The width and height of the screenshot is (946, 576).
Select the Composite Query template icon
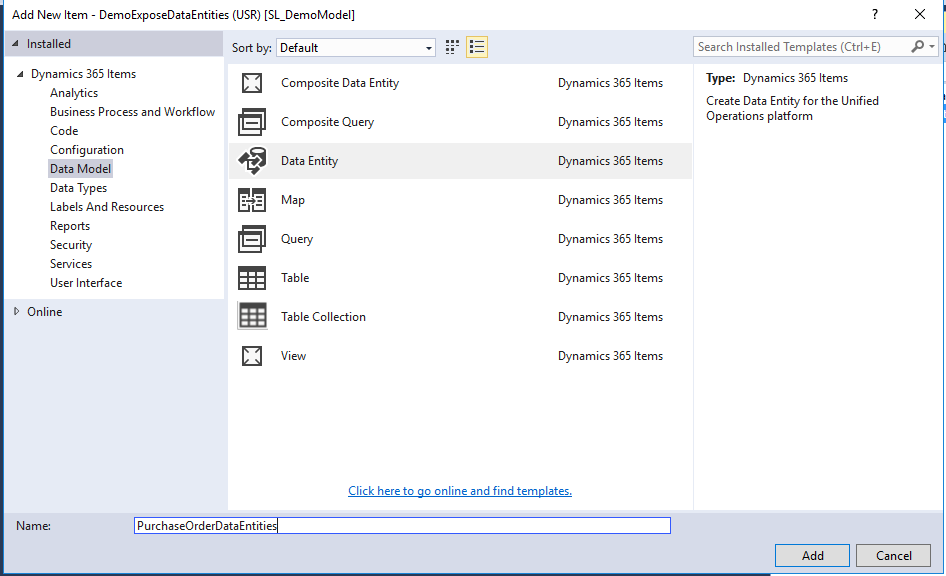click(x=252, y=122)
